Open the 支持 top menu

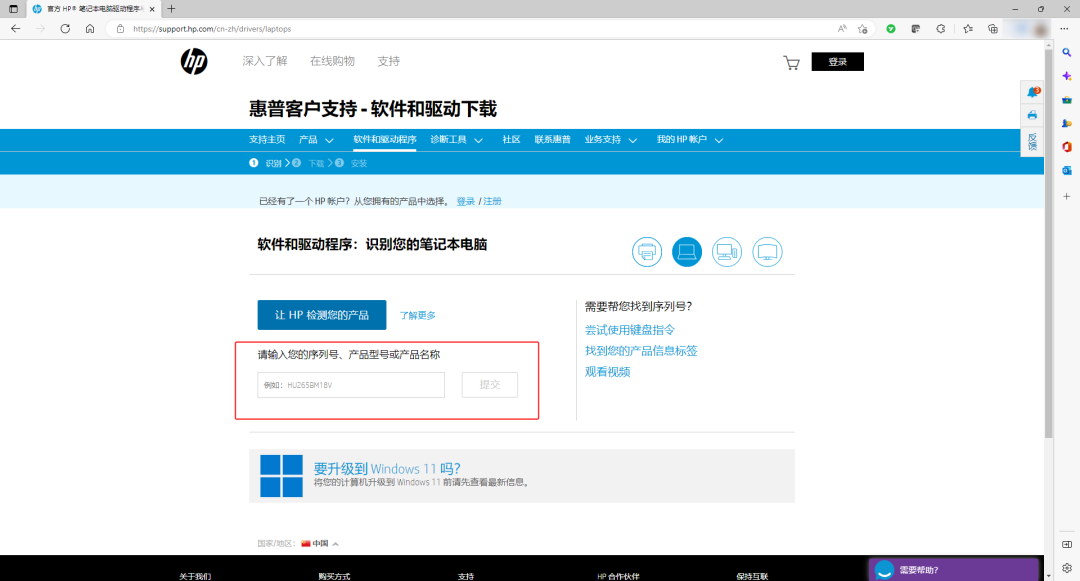(x=388, y=61)
